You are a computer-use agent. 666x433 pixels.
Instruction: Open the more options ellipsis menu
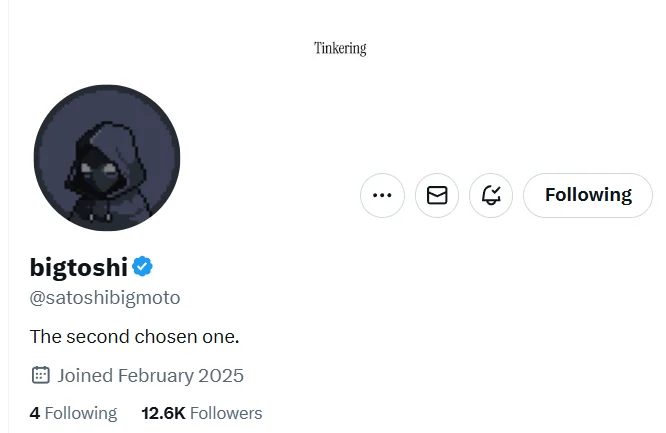tap(382, 195)
